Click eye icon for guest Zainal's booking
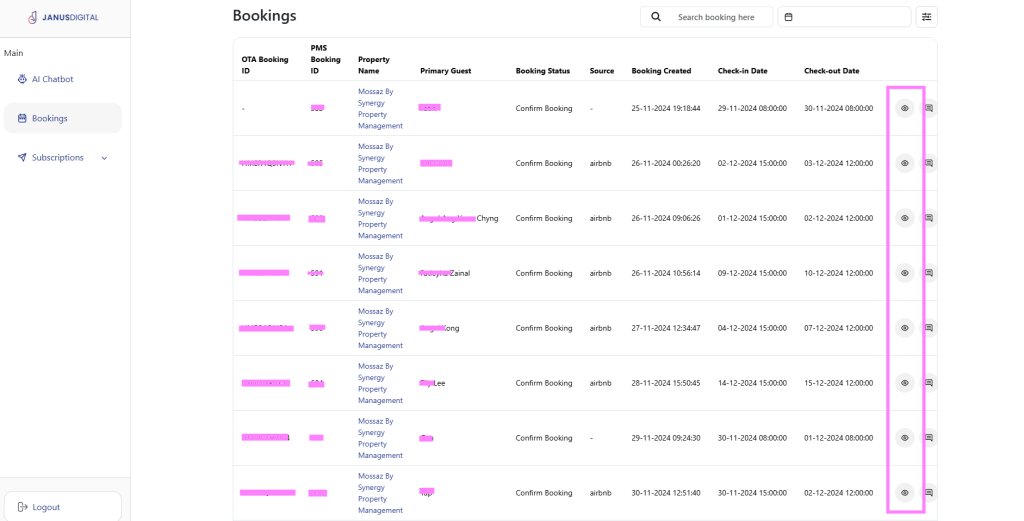The image size is (1024, 521). tap(904, 273)
